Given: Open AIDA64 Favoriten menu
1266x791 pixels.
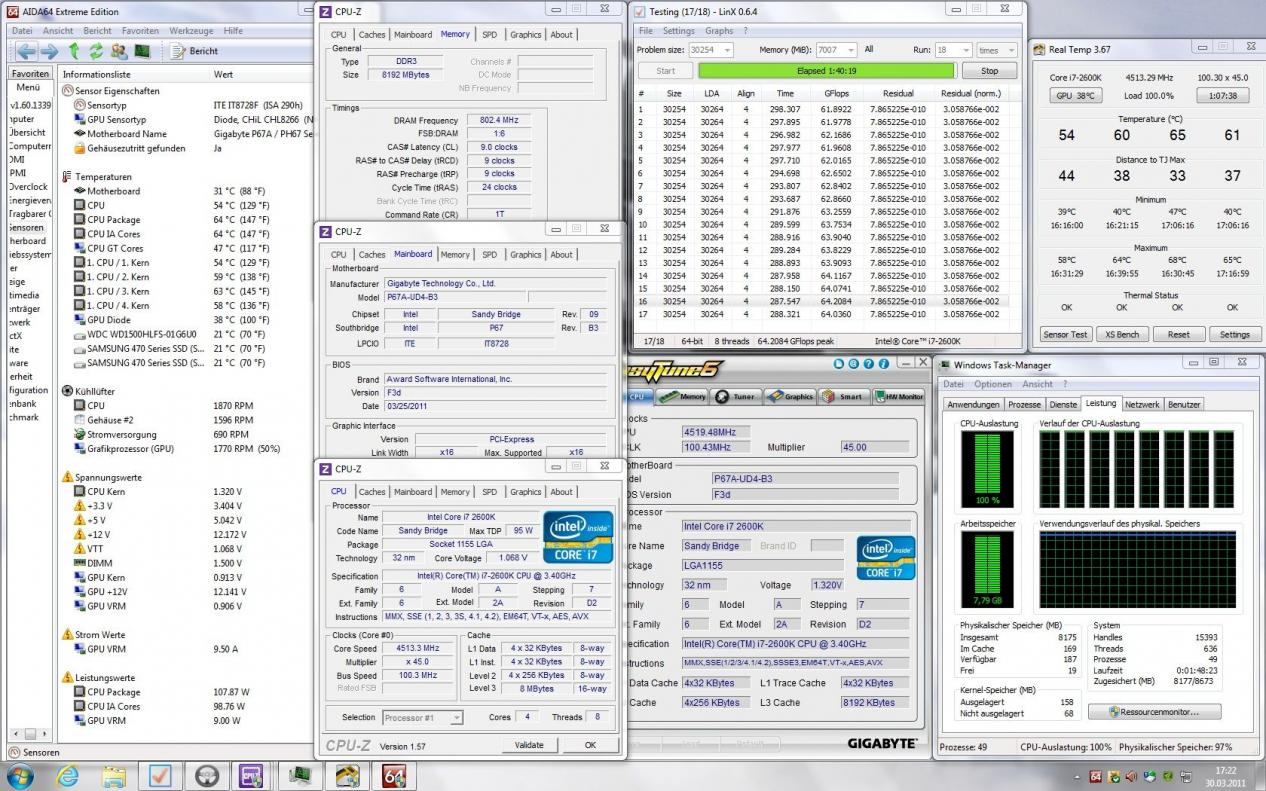Looking at the screenshot, I should [x=140, y=31].
